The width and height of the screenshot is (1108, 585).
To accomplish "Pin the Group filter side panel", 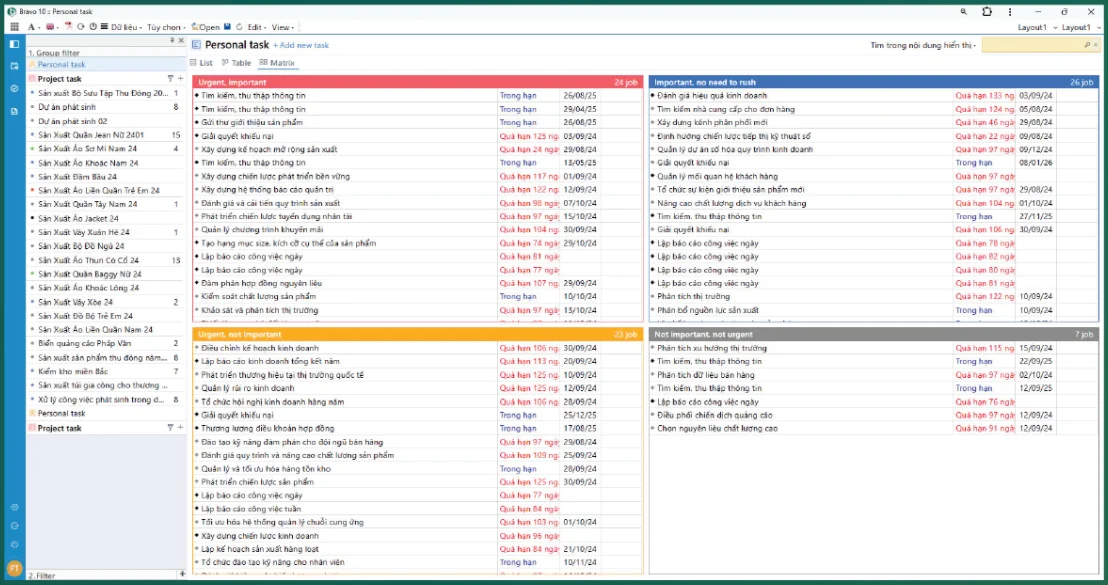I will [171, 41].
